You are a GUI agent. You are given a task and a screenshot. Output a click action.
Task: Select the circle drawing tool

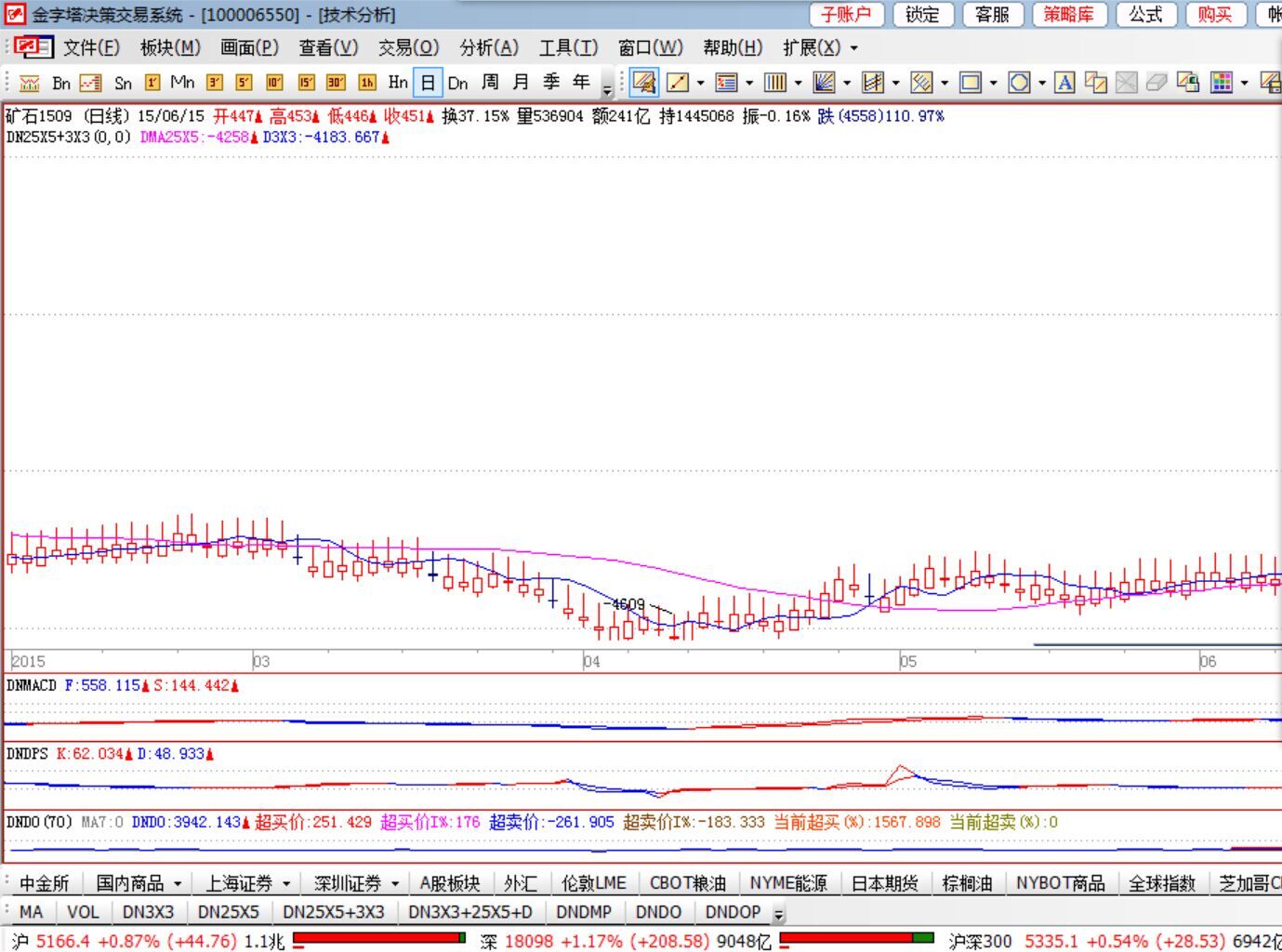click(1019, 83)
